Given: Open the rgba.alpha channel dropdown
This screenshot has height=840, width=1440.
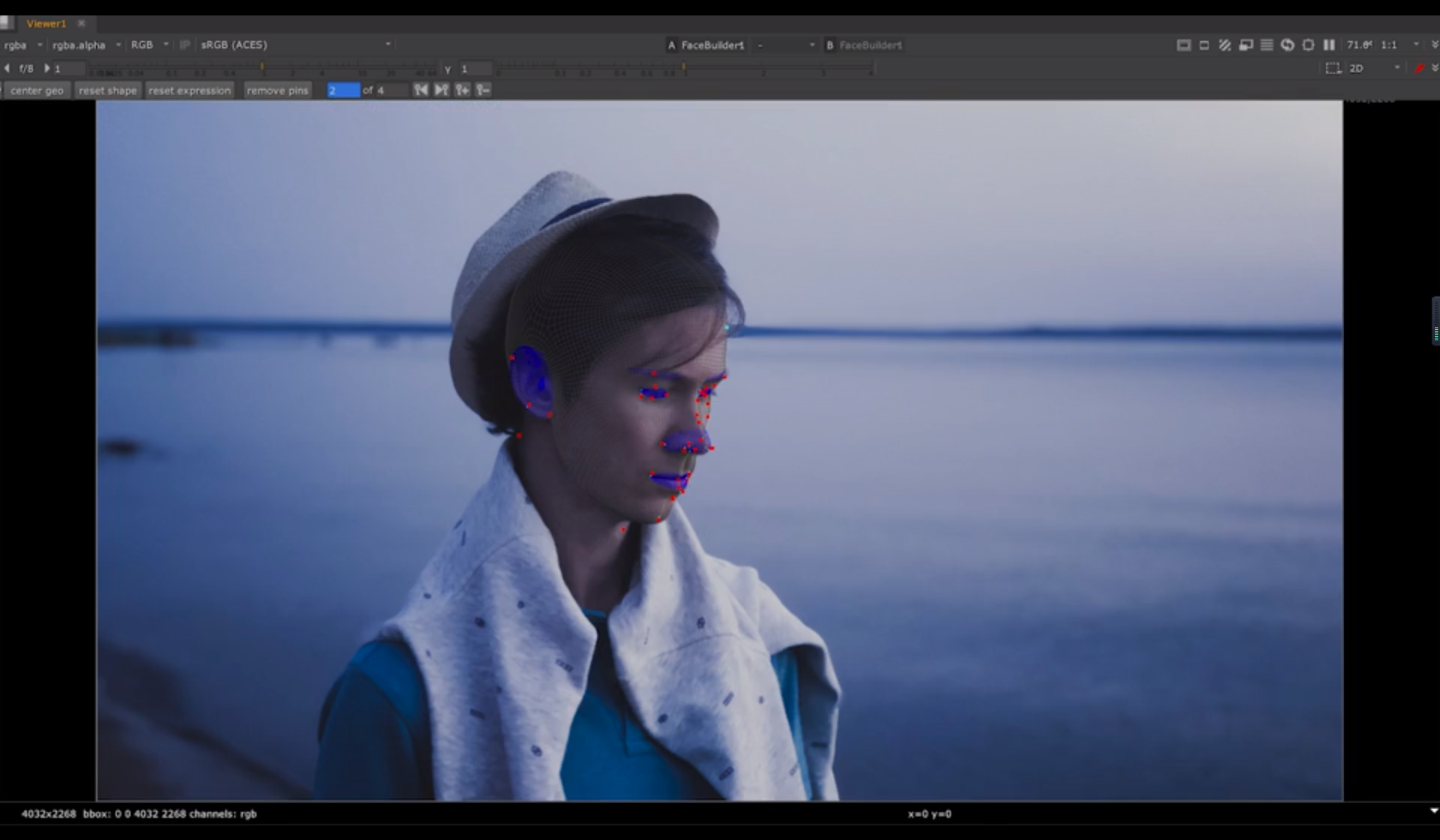Looking at the screenshot, I should coord(86,45).
